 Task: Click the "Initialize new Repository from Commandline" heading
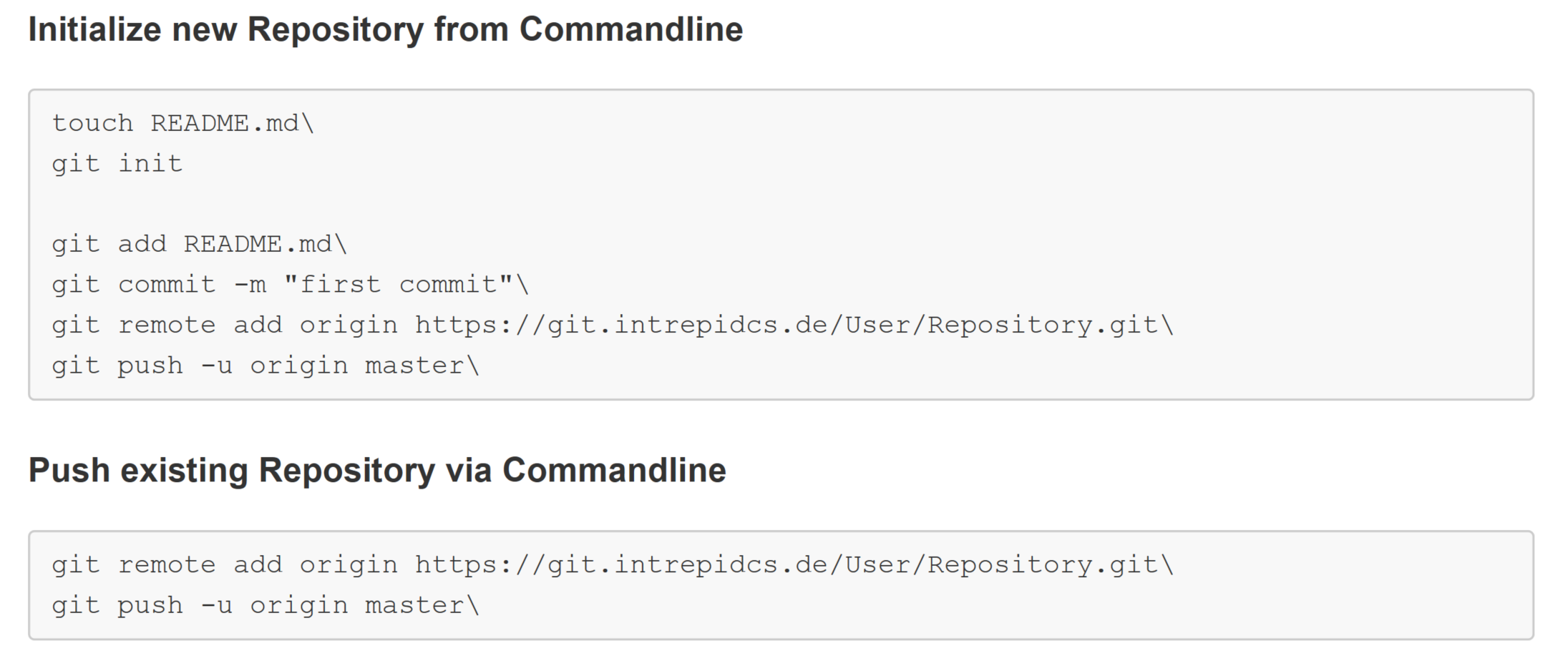click(385, 30)
